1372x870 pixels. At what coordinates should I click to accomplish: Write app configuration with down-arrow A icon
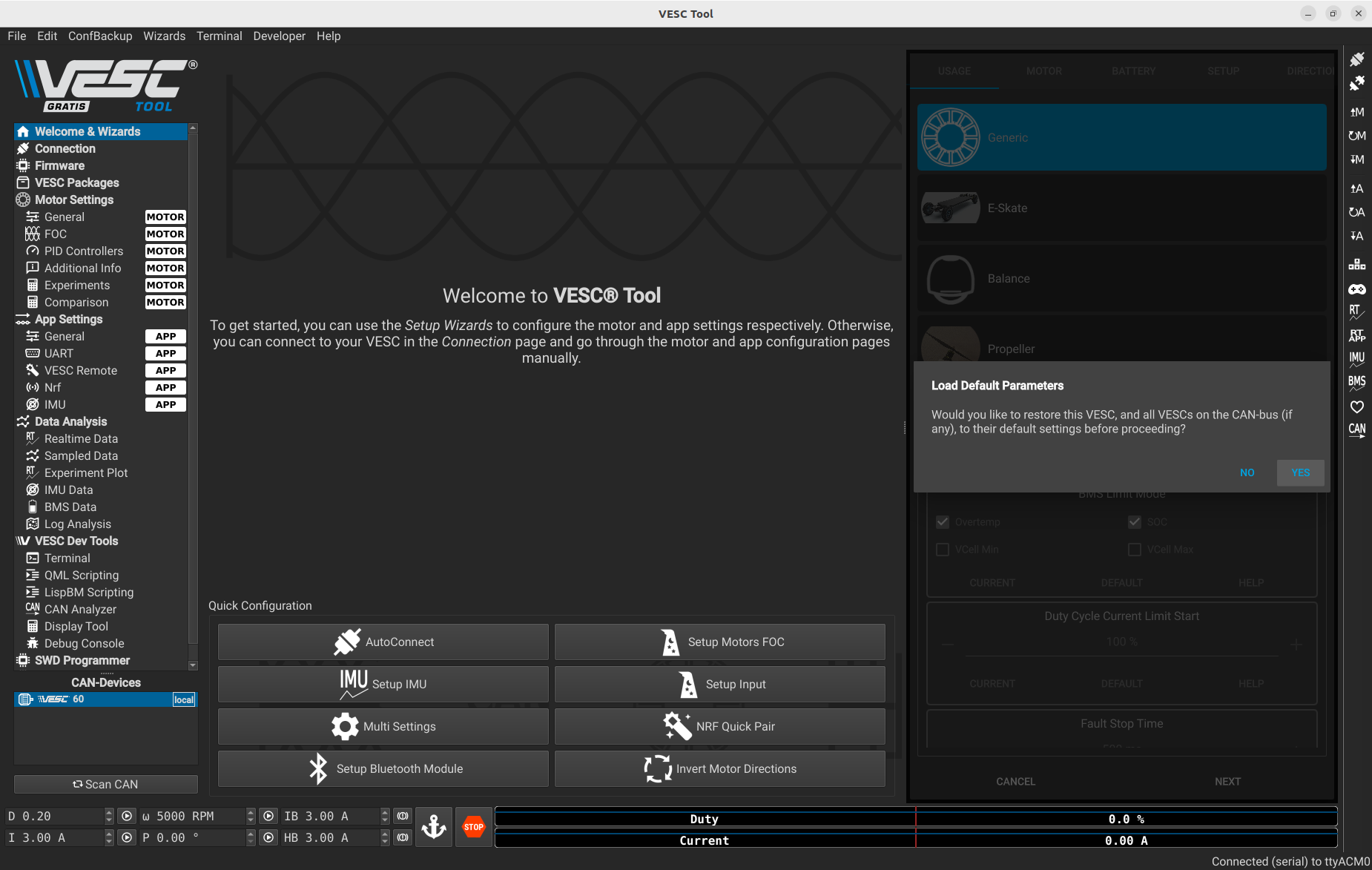(x=1357, y=236)
